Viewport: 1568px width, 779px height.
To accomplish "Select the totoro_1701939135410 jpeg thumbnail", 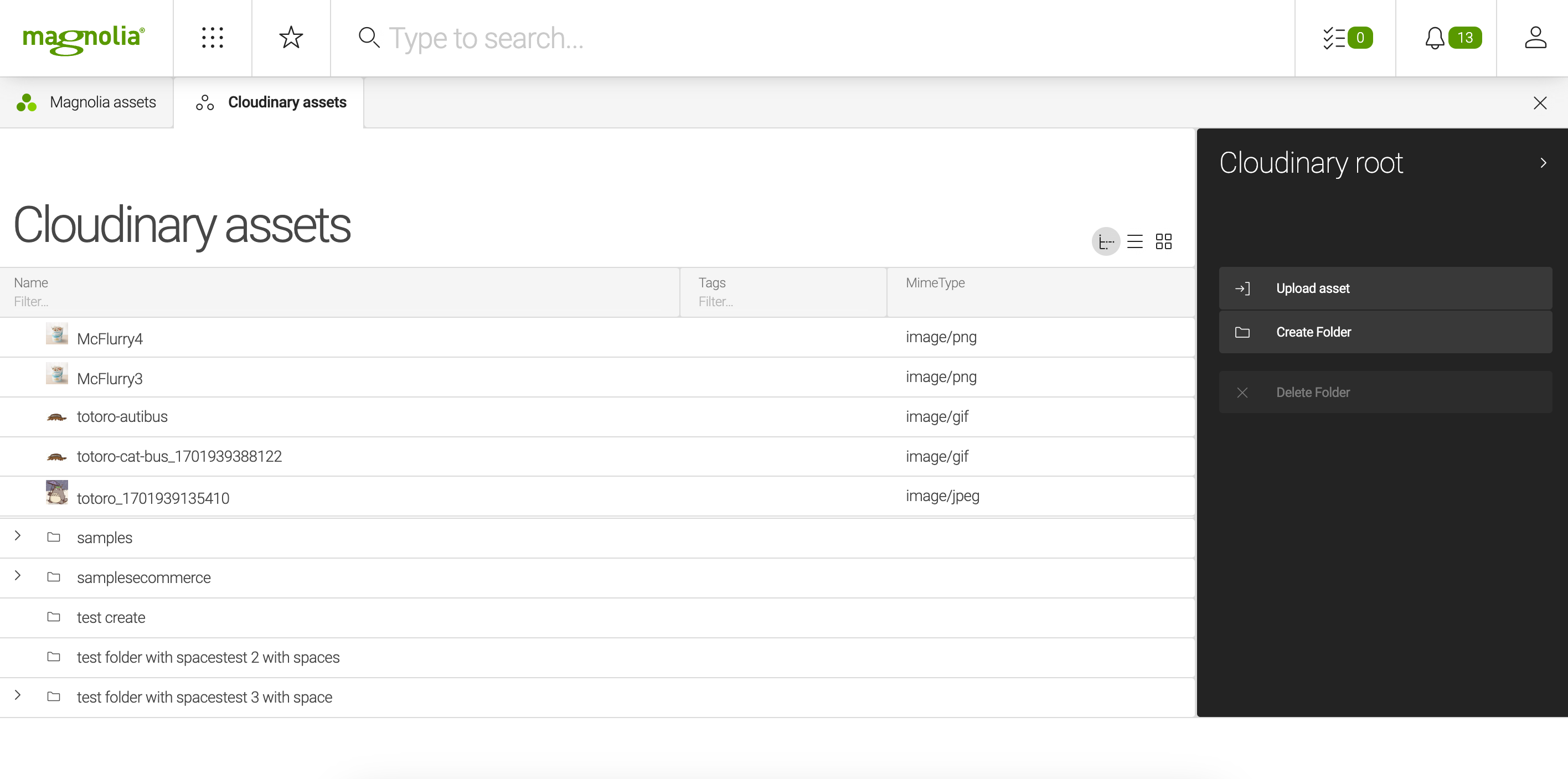I will 57,496.
